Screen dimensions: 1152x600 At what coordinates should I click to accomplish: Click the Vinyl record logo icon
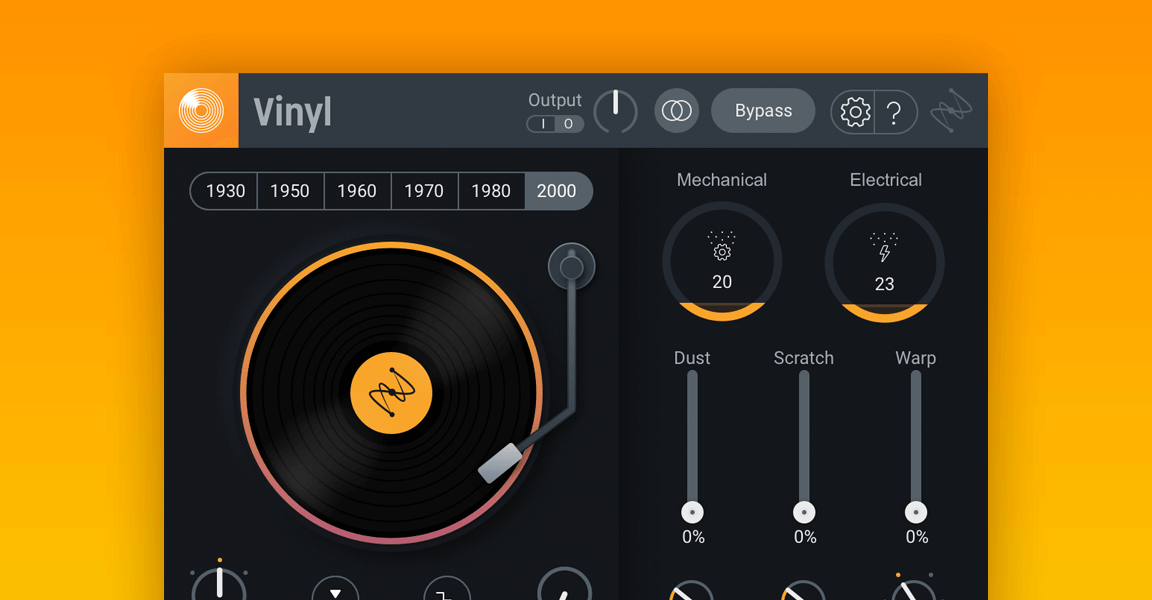tap(201, 111)
